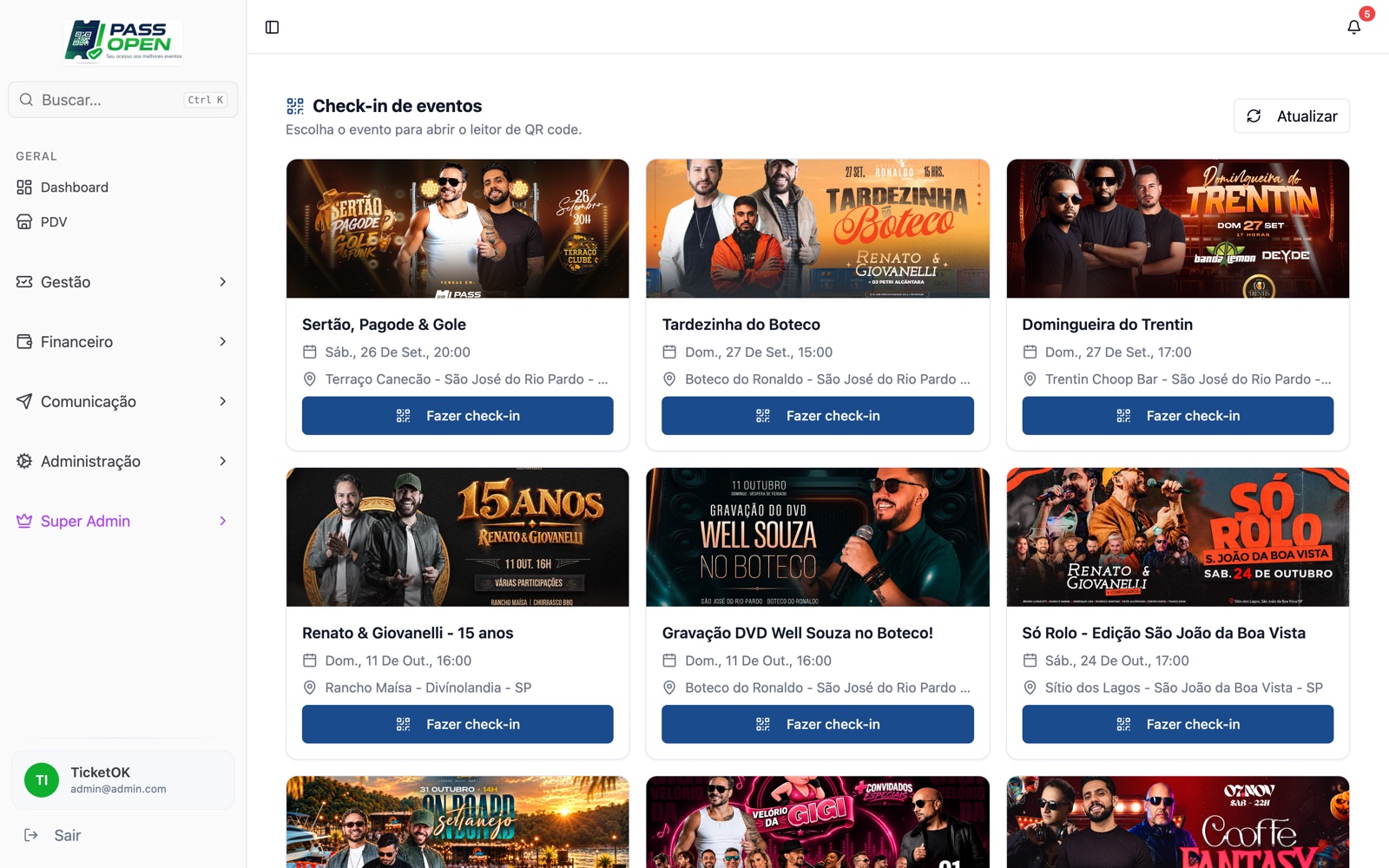The image size is (1389, 868).
Task: Click location pin on Sertão, Pagode & Gole
Action: 309,378
